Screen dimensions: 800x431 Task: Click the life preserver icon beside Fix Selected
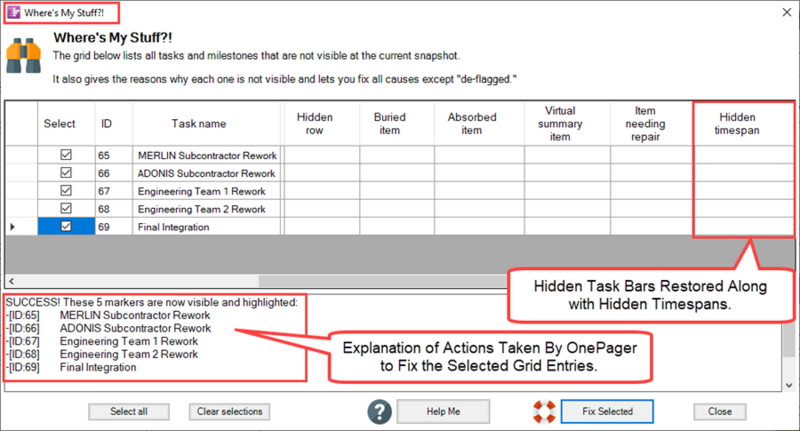coord(544,412)
